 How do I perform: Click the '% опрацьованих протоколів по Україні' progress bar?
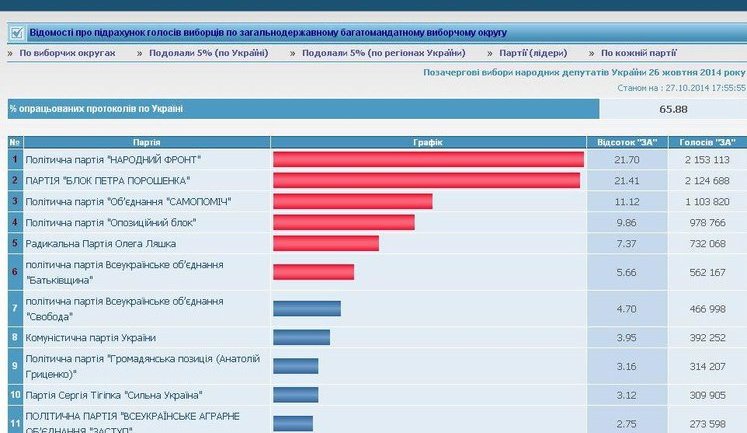[x=303, y=109]
